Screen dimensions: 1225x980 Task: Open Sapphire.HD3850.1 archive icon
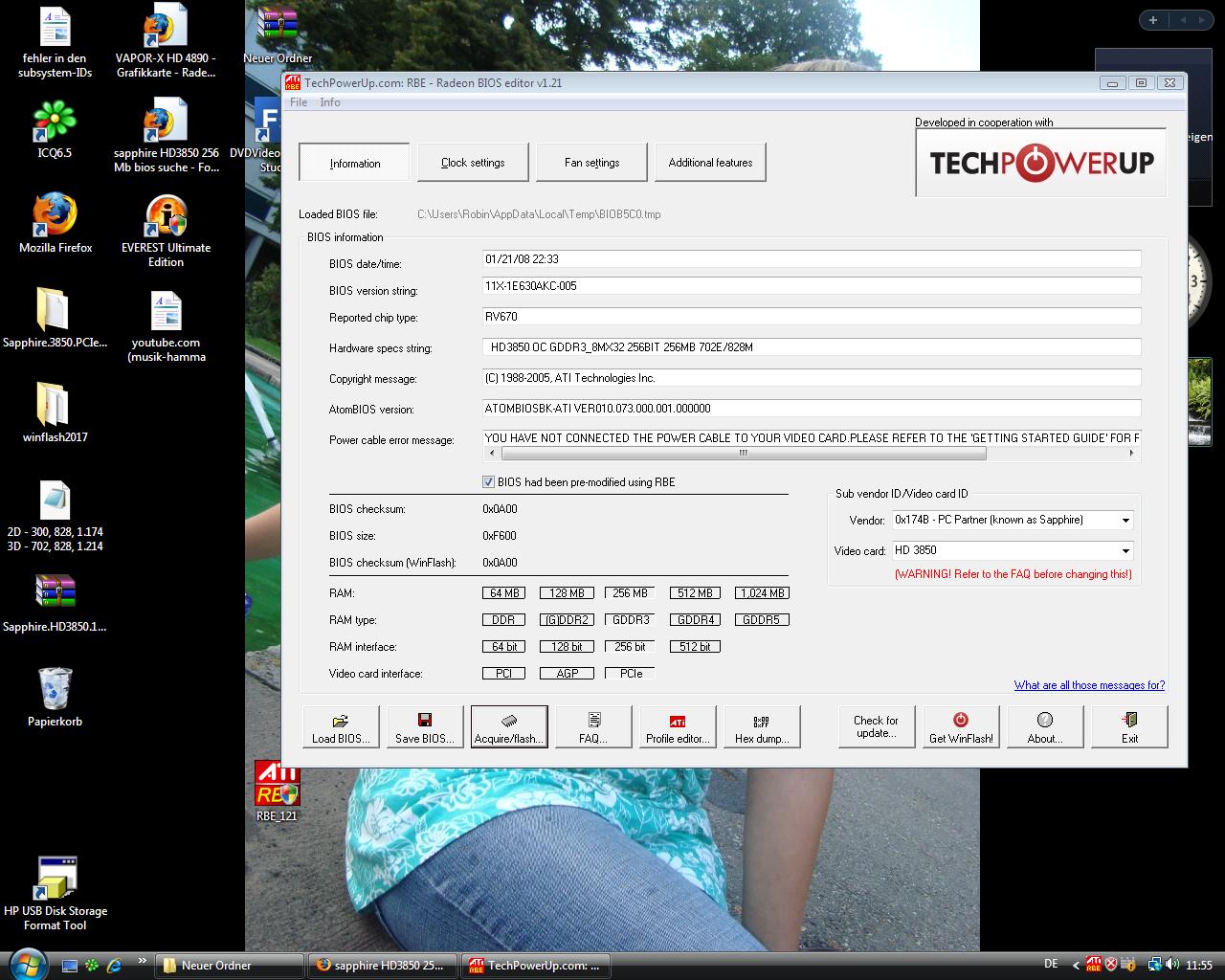[x=55, y=605]
